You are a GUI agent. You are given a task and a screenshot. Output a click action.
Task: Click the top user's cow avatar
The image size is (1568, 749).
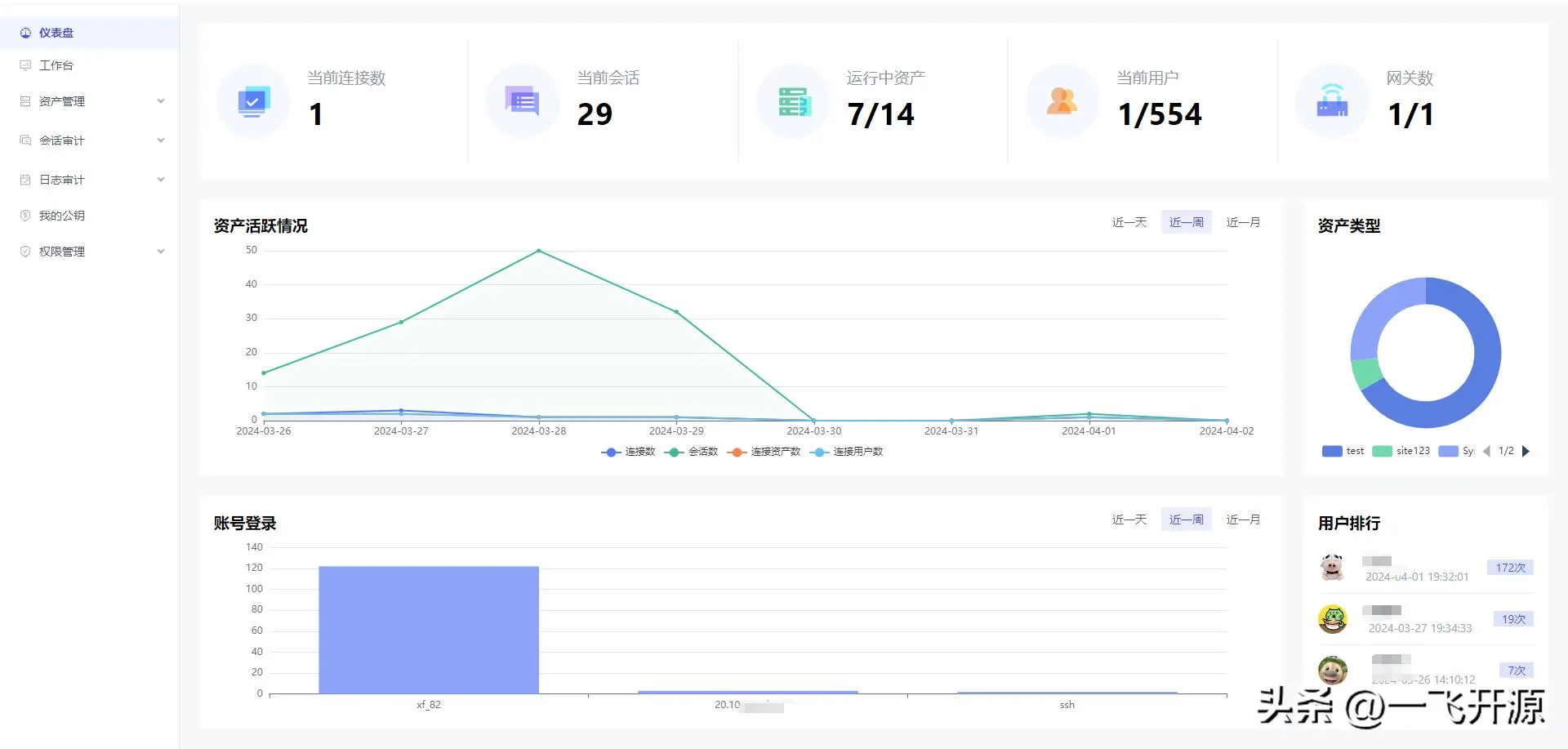click(x=1332, y=567)
